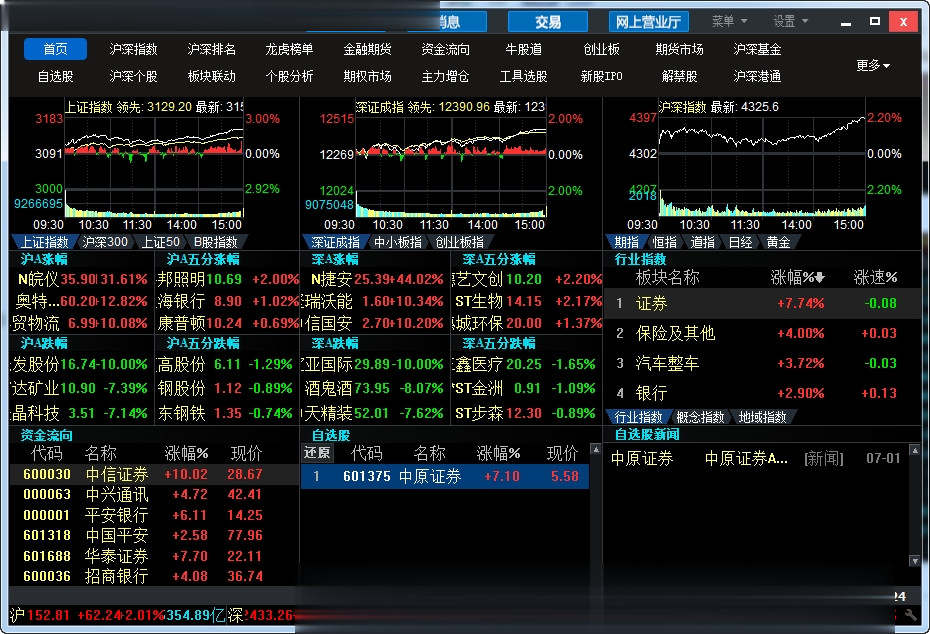Open 个股分析

click(x=289, y=77)
